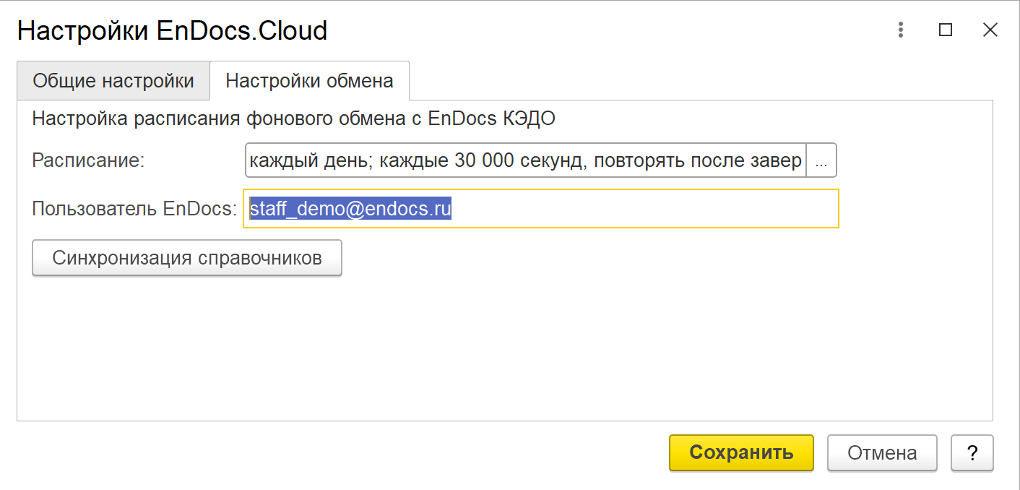Open help with the question mark button

pyautogui.click(x=973, y=453)
